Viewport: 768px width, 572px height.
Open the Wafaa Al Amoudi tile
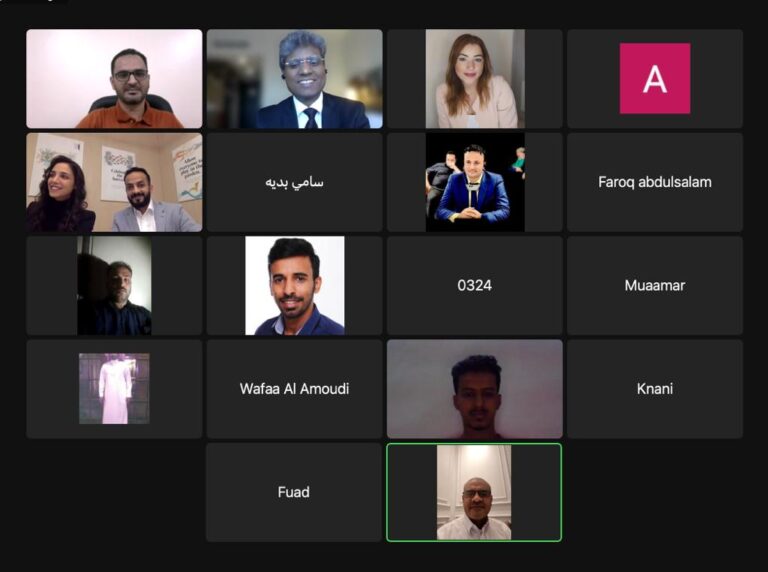pos(294,389)
